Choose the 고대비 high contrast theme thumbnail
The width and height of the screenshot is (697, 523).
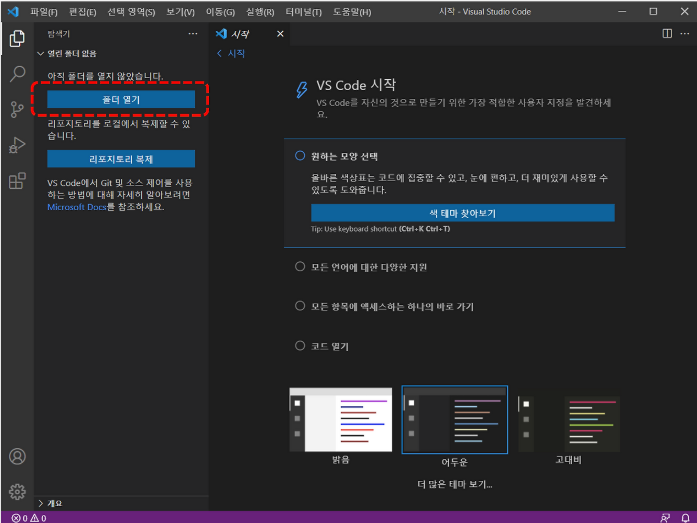tap(569, 424)
